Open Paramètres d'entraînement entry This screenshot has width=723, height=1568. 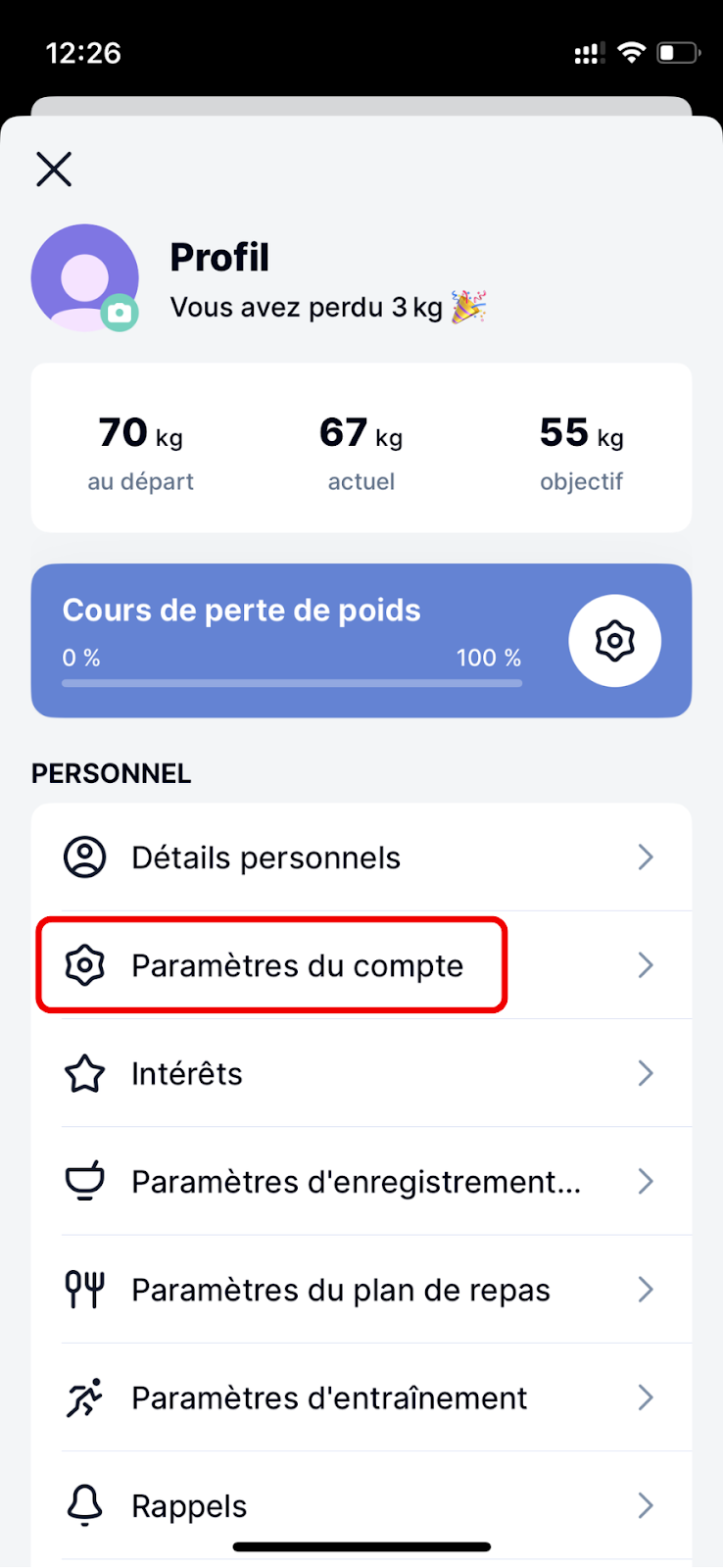click(x=361, y=1397)
